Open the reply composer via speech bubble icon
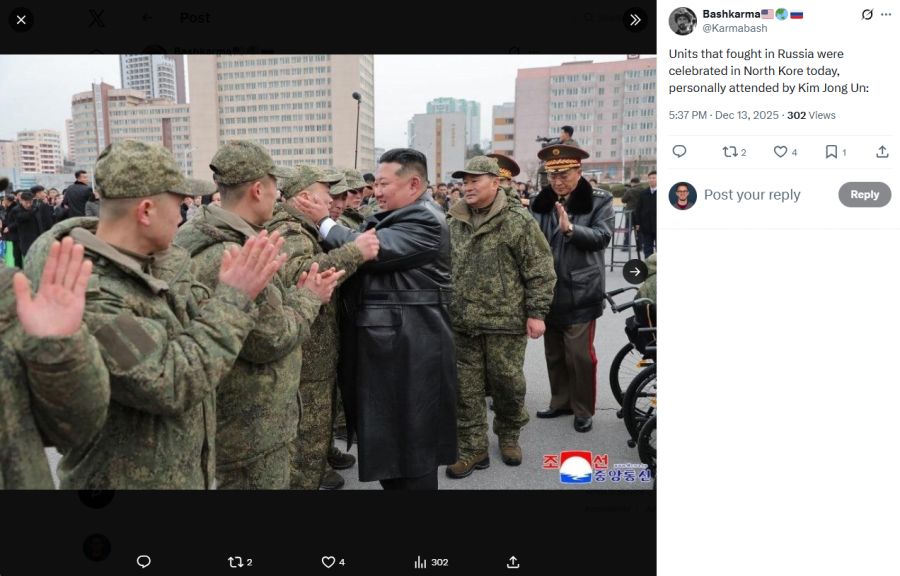 point(680,151)
